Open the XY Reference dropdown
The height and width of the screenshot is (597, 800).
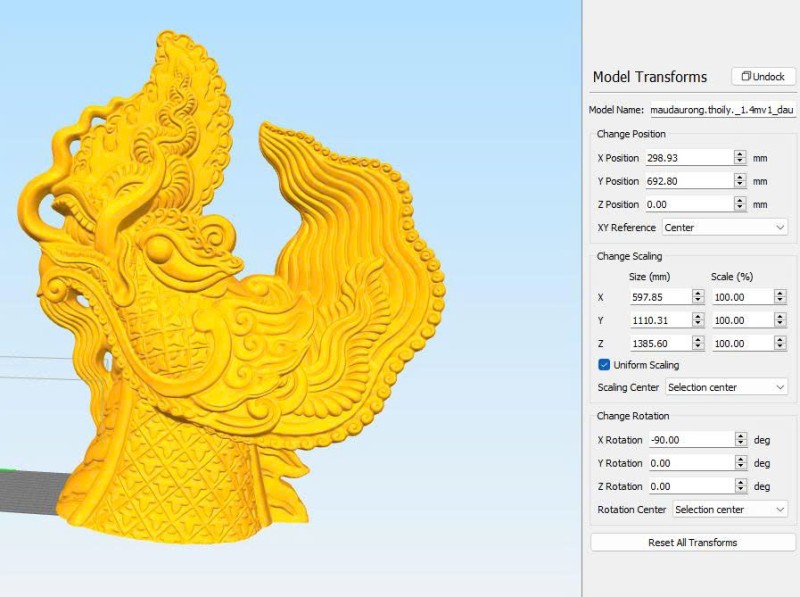pos(724,227)
